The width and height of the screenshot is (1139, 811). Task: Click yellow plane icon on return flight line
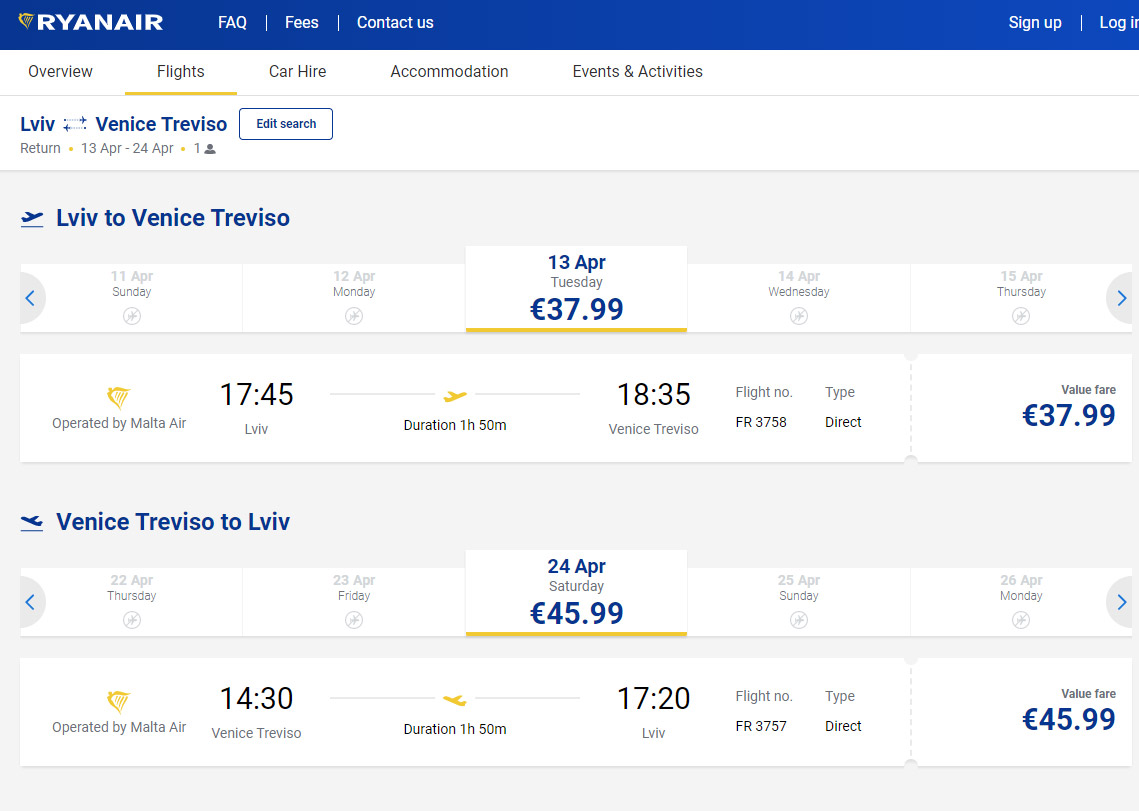455,700
